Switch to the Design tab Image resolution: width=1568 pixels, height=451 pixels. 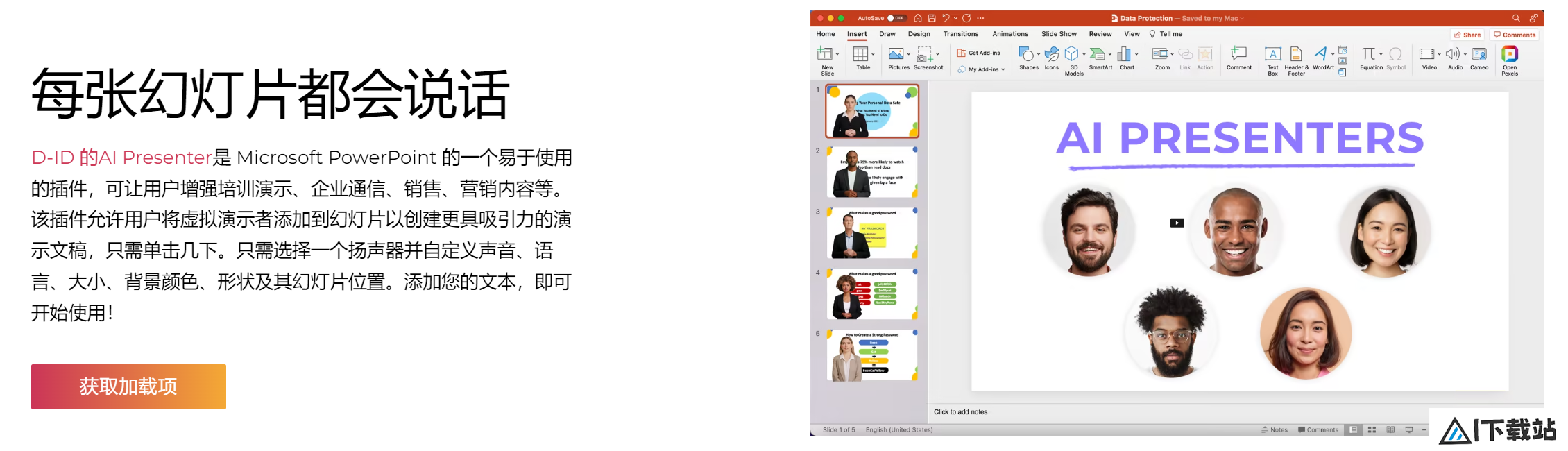919,34
